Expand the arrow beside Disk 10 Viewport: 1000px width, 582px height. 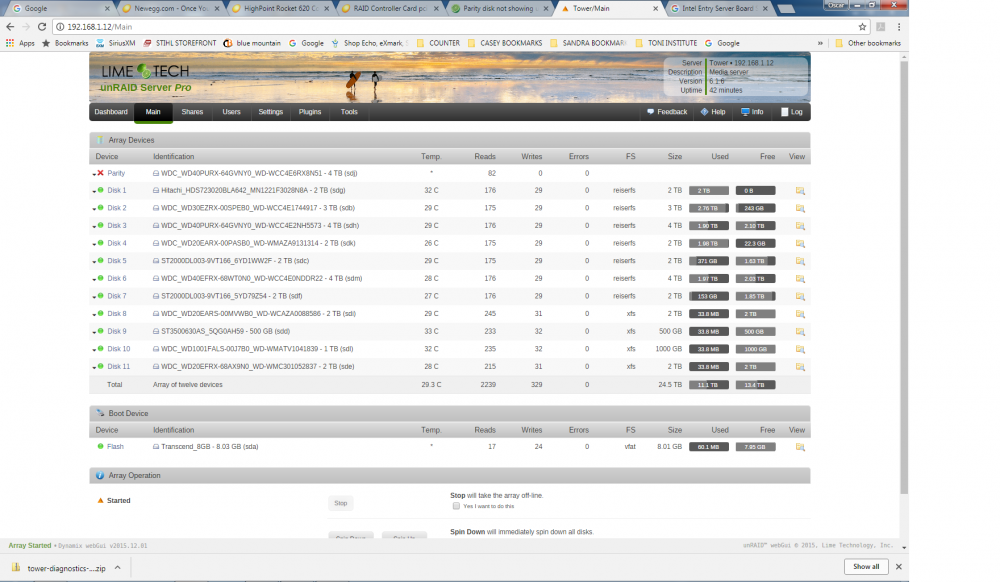point(94,350)
